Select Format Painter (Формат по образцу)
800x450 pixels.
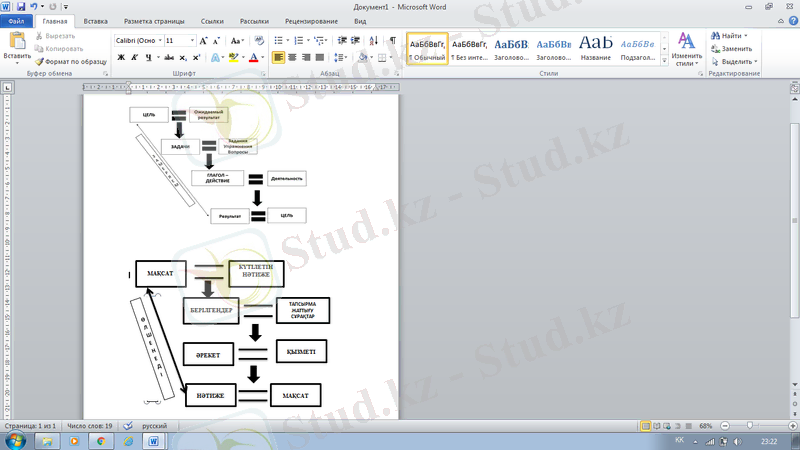coord(70,61)
